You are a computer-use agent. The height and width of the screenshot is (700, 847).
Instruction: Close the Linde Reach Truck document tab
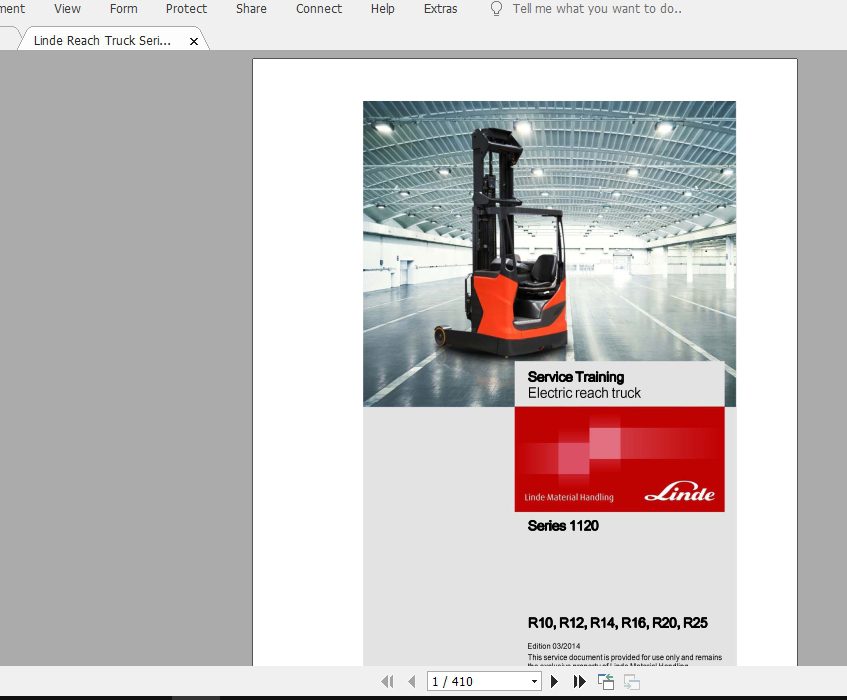click(x=194, y=41)
